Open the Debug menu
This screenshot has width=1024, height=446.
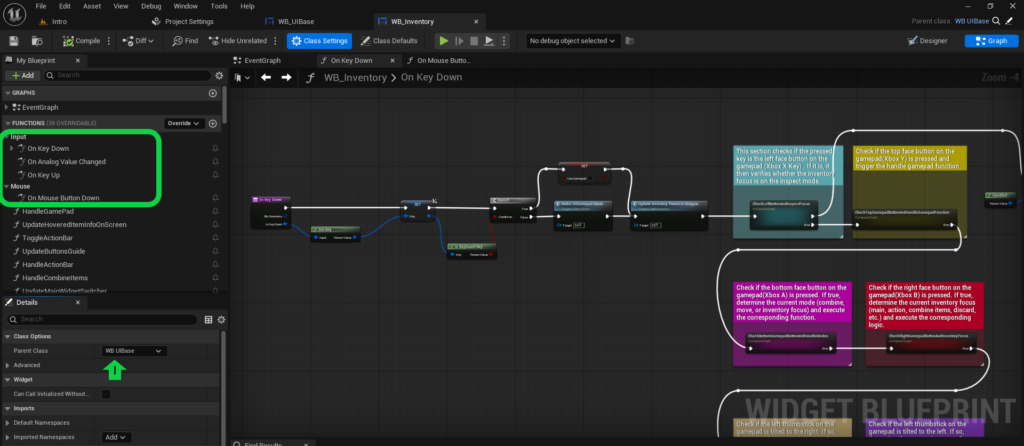(x=151, y=6)
